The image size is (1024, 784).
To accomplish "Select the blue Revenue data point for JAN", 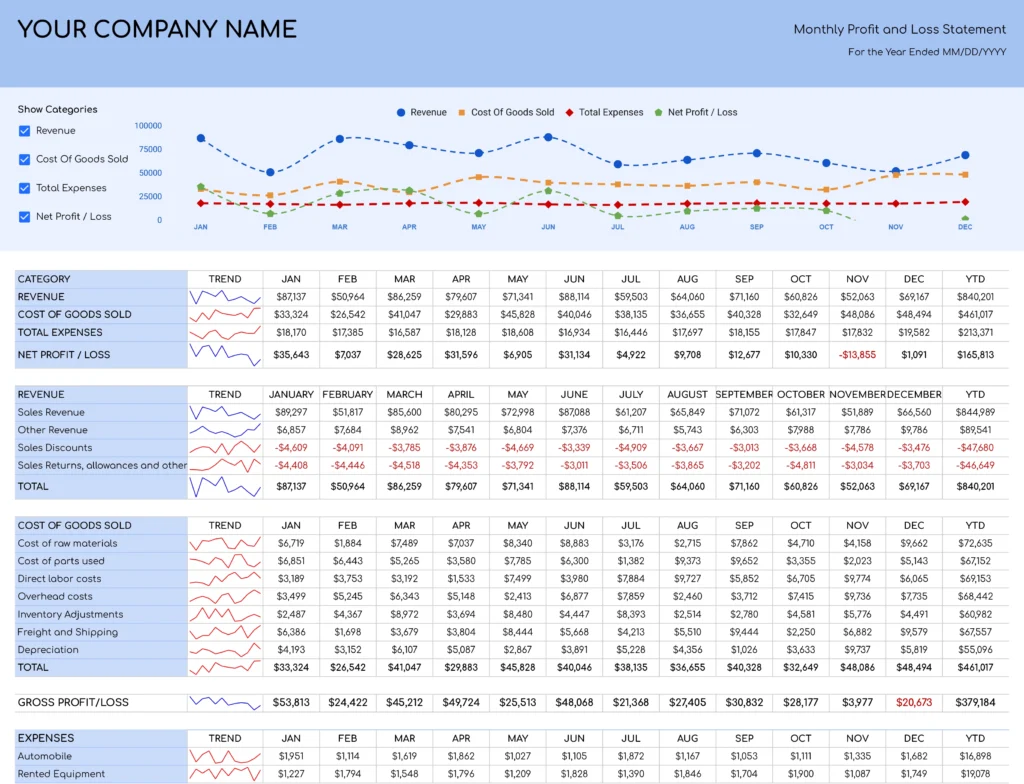I will (x=201, y=138).
